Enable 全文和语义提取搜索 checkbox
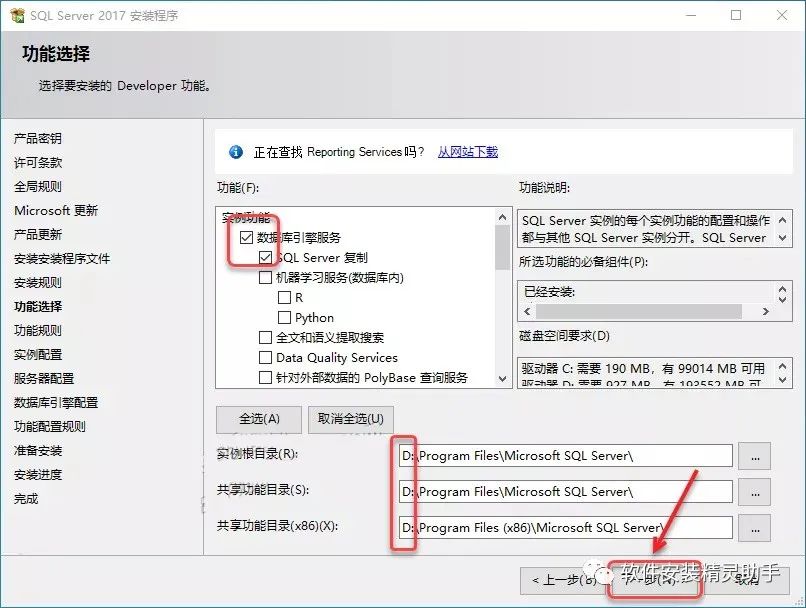Viewport: 806px width, 608px height. (x=265, y=338)
